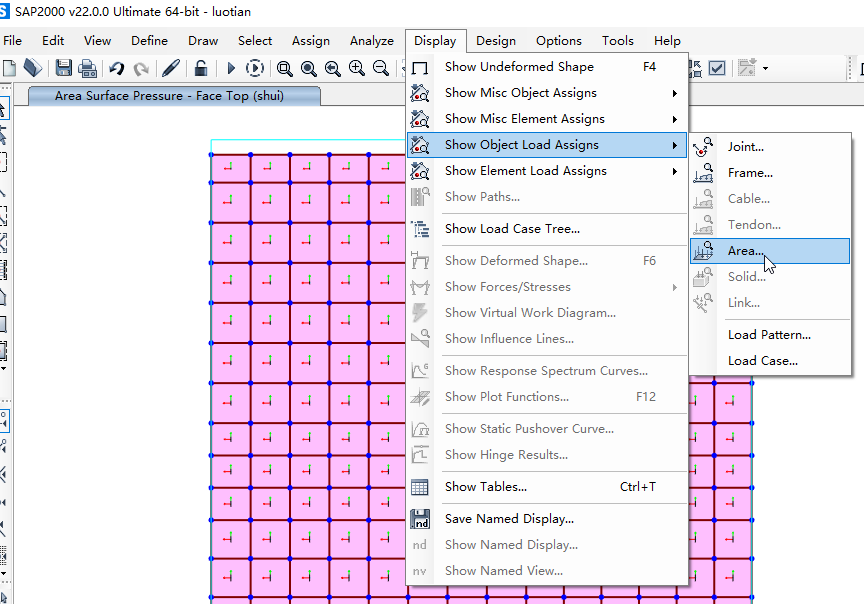Viewport: 864px width, 604px height.
Task: Choose Frame... in load assigns submenu
Action: coord(749,173)
